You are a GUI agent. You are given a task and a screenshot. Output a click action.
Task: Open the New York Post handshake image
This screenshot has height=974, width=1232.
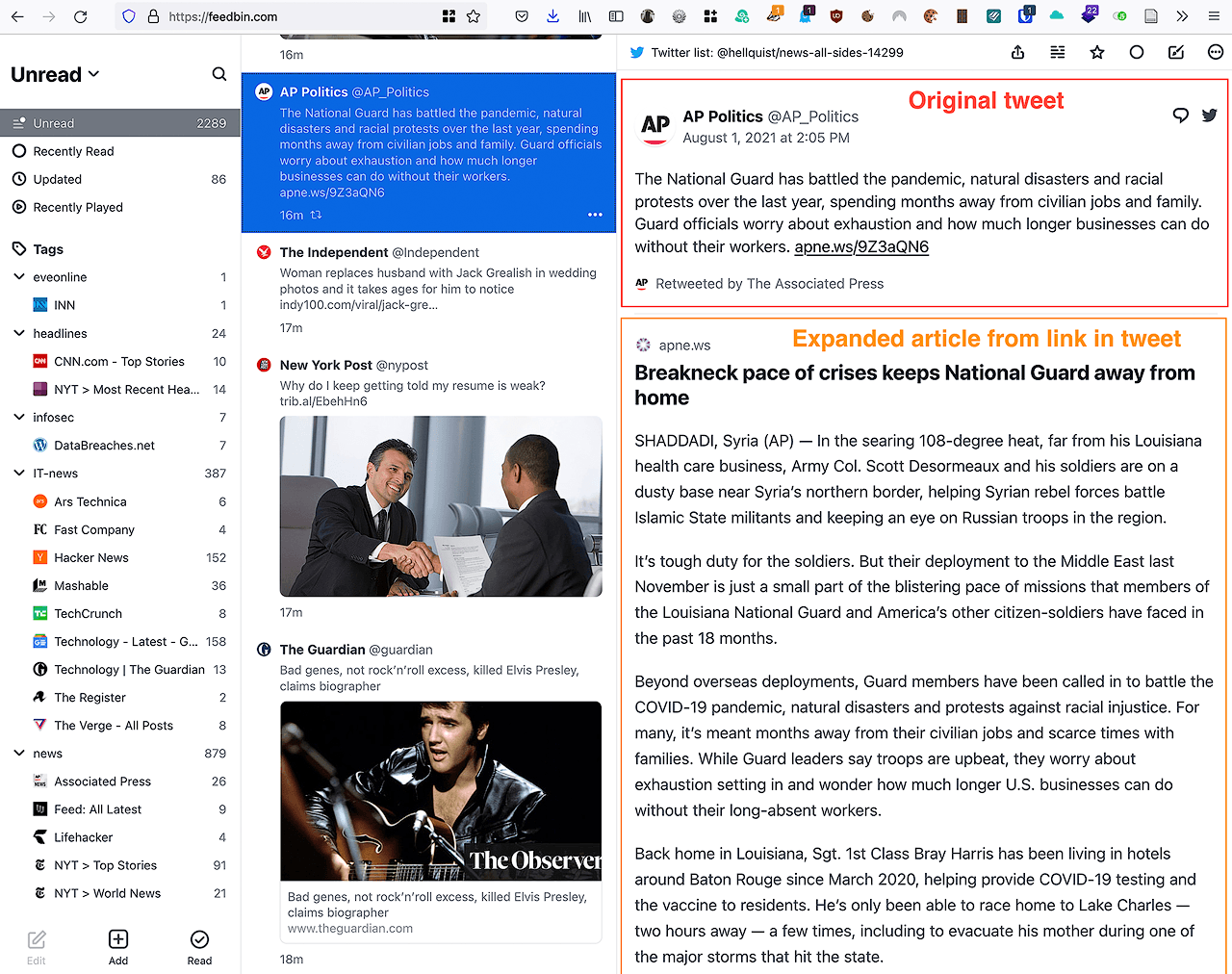pyautogui.click(x=441, y=506)
